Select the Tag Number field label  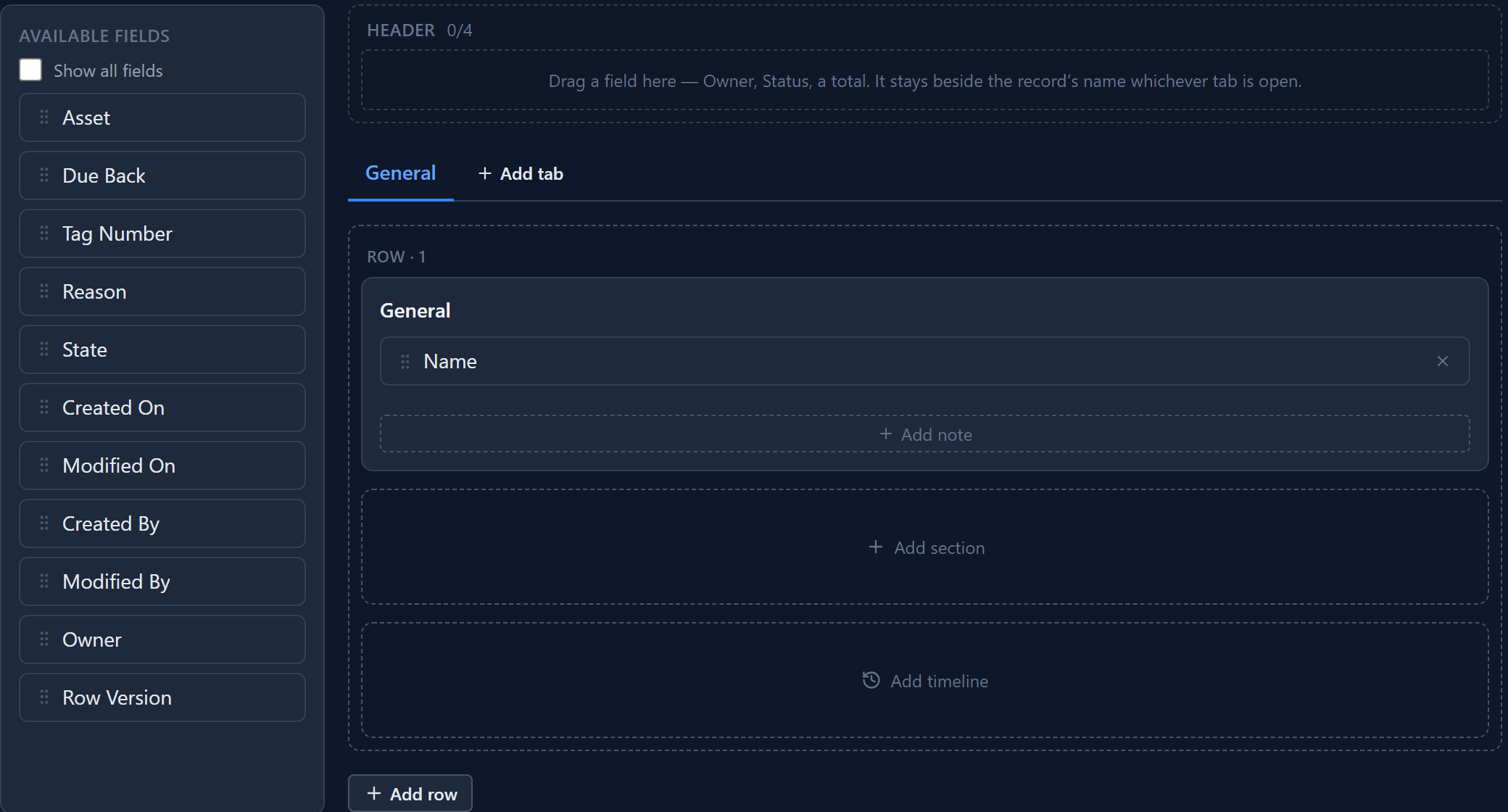[x=117, y=233]
